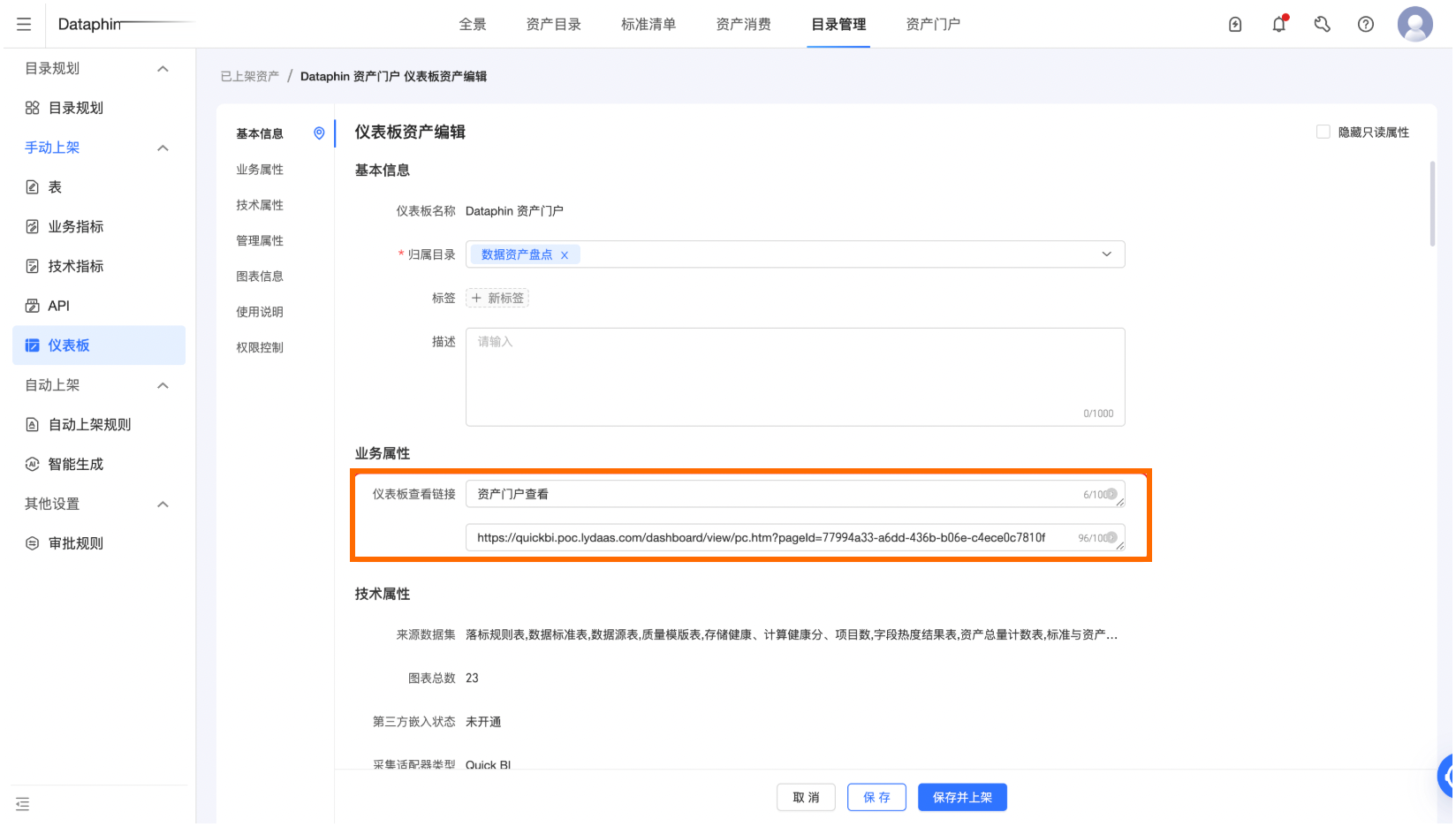Image resolution: width=1456 pixels, height=827 pixels.
Task: Click the notification bell icon
Action: [1279, 24]
